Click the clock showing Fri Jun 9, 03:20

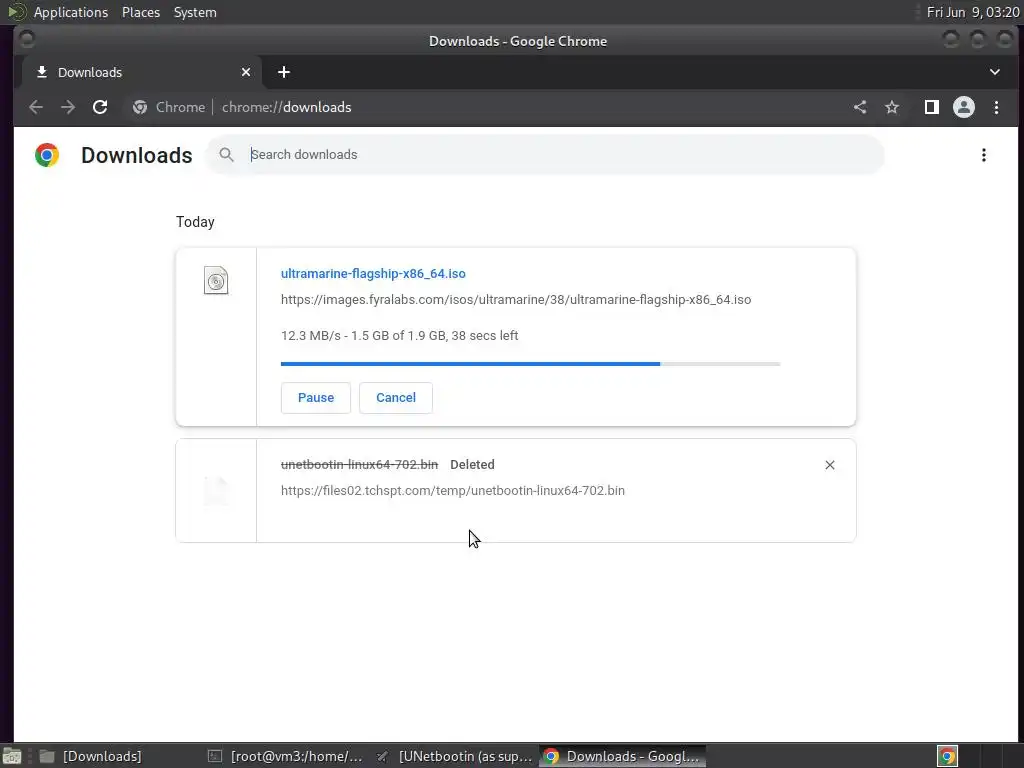pyautogui.click(x=973, y=12)
